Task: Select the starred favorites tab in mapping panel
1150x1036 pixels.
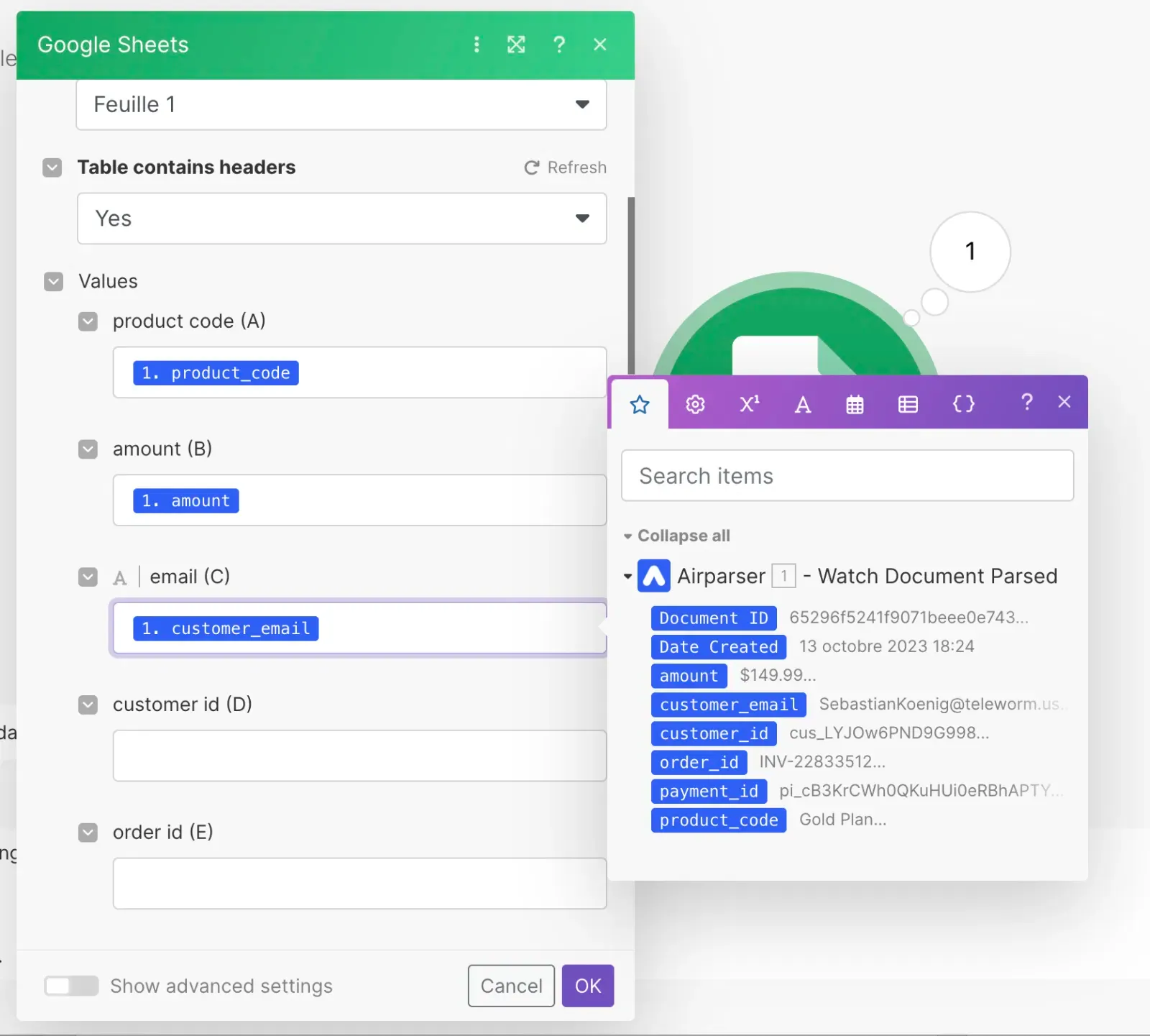Action: coord(640,404)
